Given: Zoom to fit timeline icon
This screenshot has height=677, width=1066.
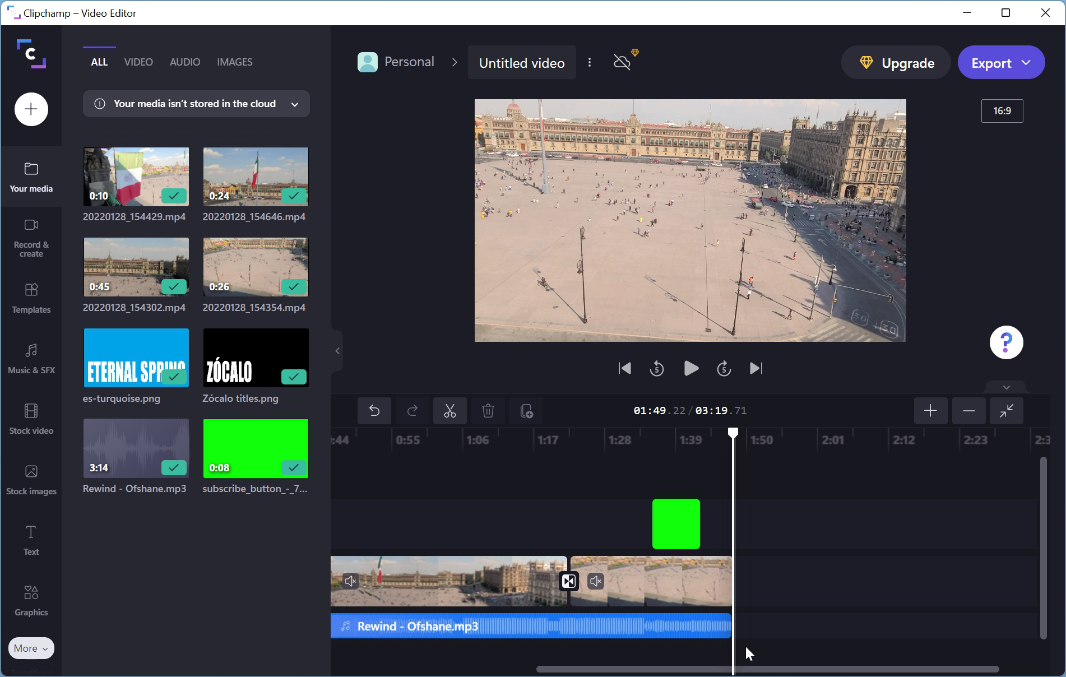Looking at the screenshot, I should [1006, 411].
